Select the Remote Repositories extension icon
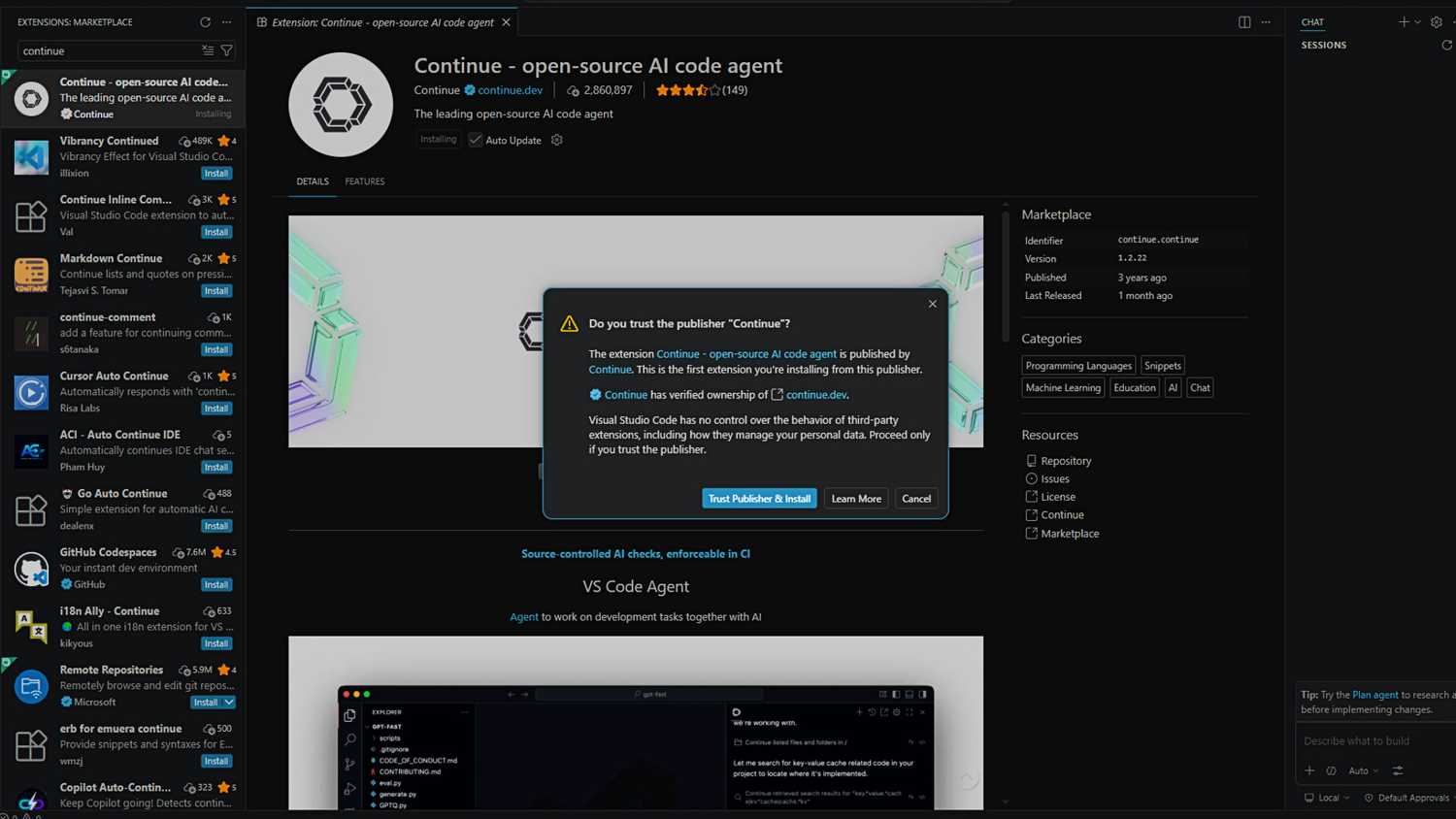This screenshot has width=1456, height=819. (x=31, y=686)
